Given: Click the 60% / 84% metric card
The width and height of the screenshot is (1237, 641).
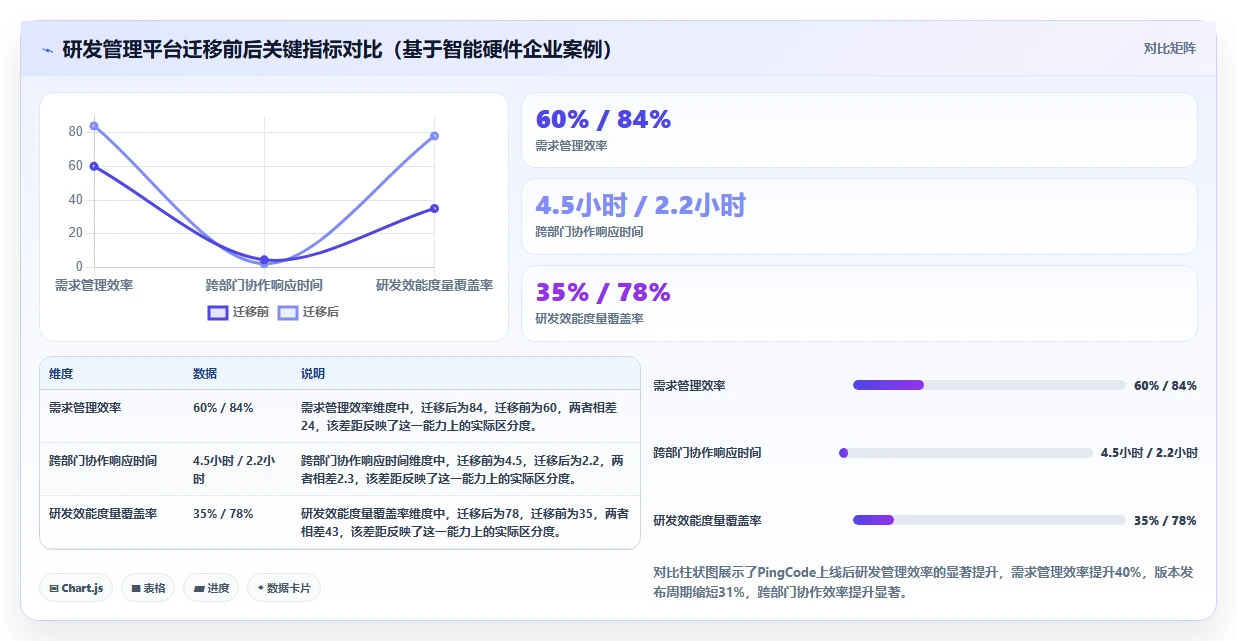Looking at the screenshot, I should pyautogui.click(x=859, y=130).
